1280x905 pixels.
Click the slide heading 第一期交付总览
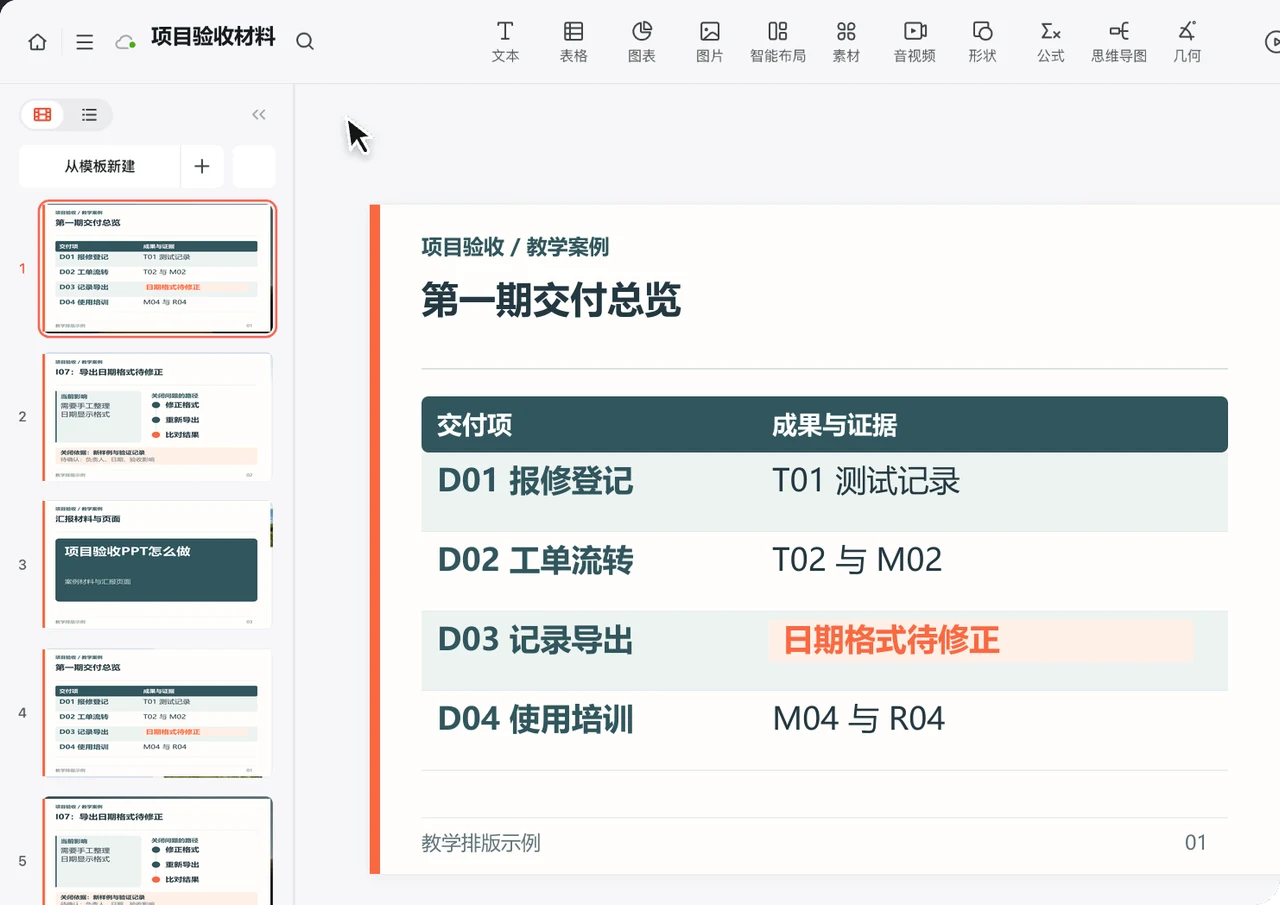click(551, 299)
